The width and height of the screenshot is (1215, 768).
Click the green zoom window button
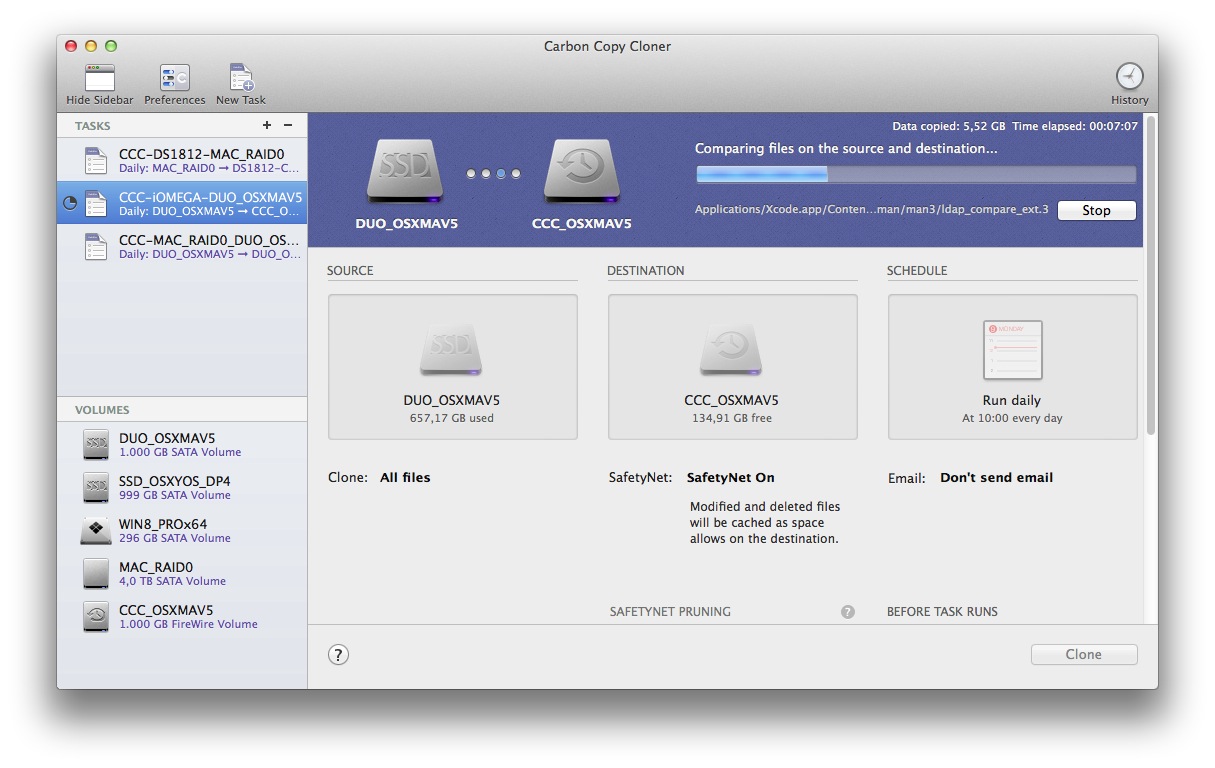click(x=111, y=46)
